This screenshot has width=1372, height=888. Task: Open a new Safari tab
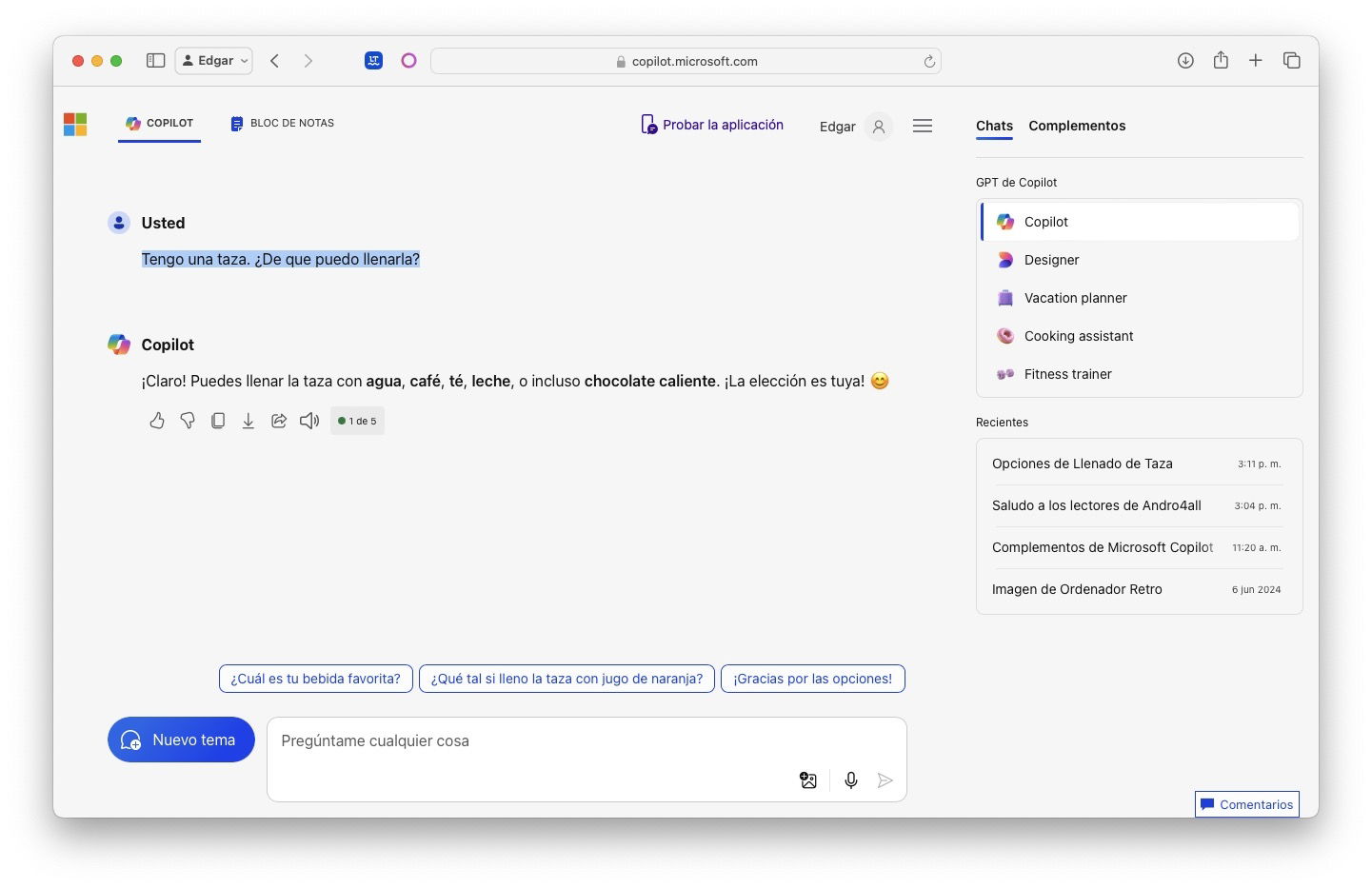tap(1256, 61)
